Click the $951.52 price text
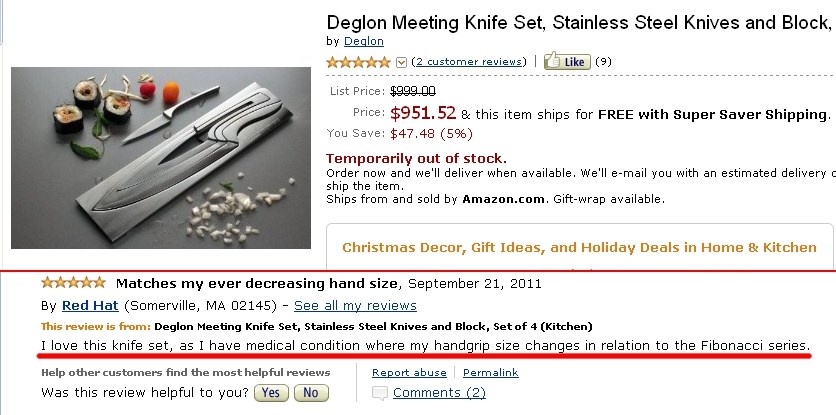 pos(423,113)
